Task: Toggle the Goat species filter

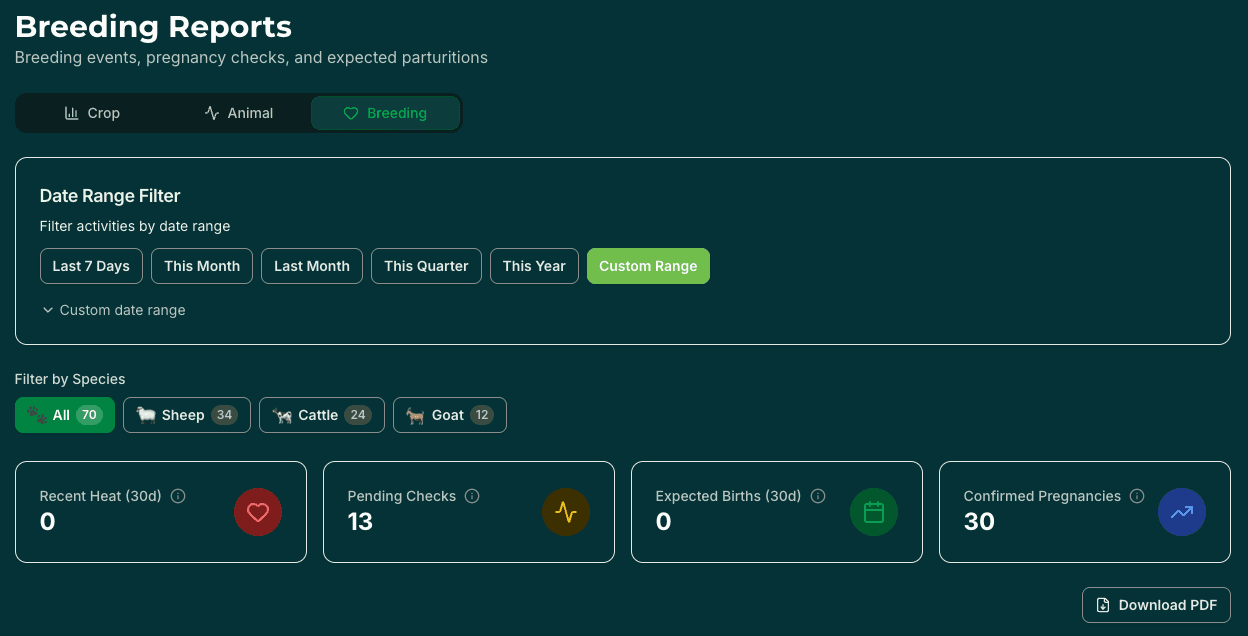Action: click(x=449, y=414)
